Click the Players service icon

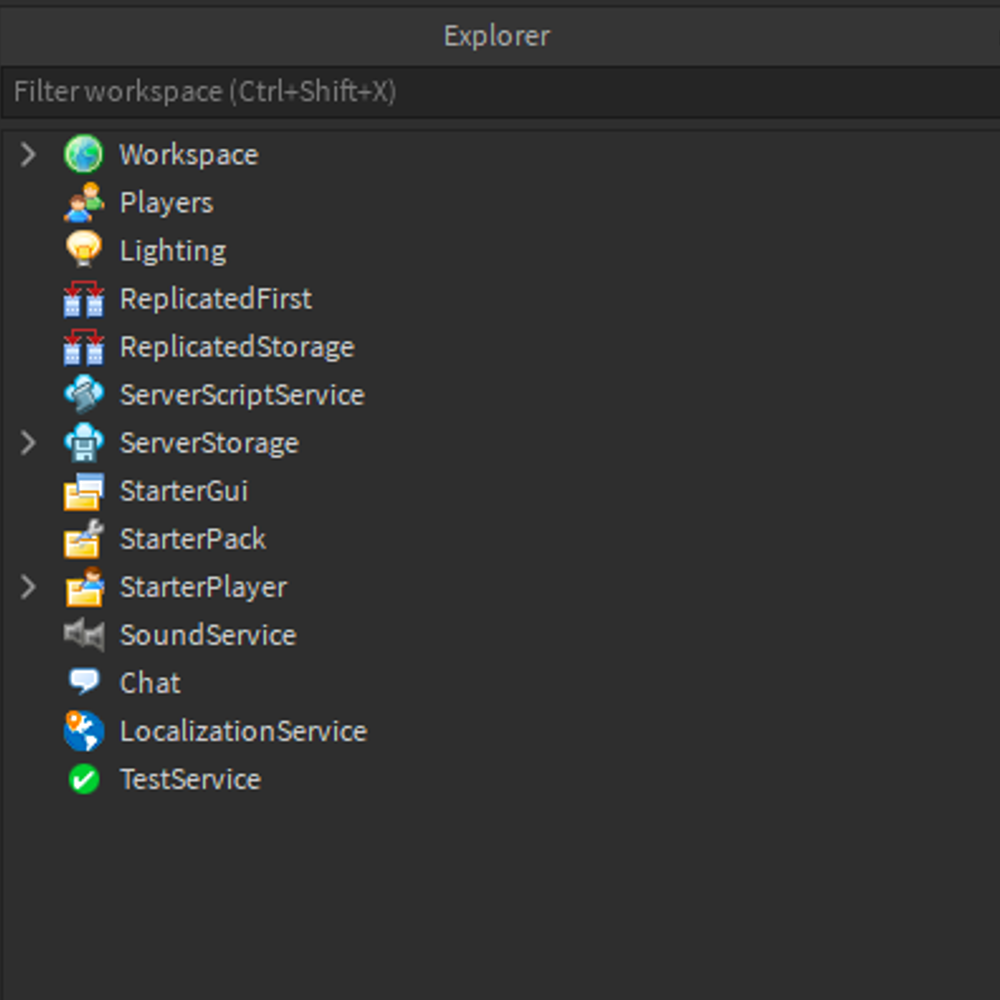84,203
